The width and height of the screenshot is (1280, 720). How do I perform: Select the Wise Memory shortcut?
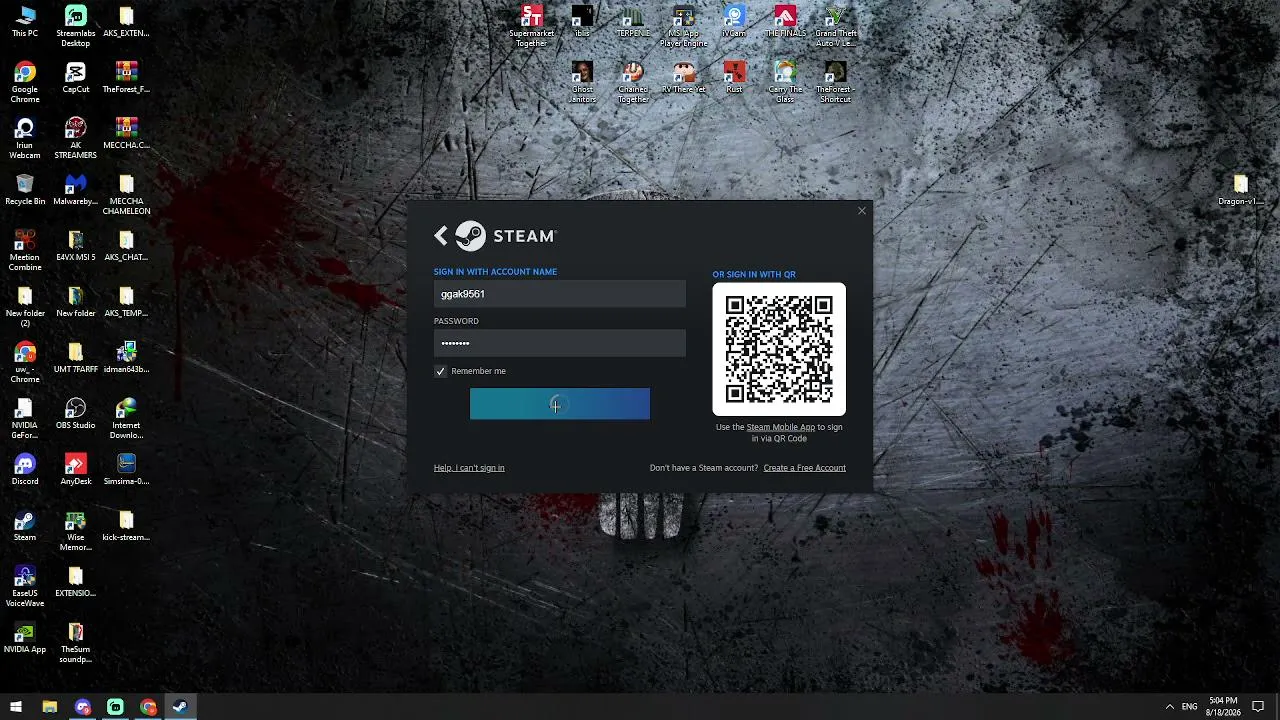[76, 531]
